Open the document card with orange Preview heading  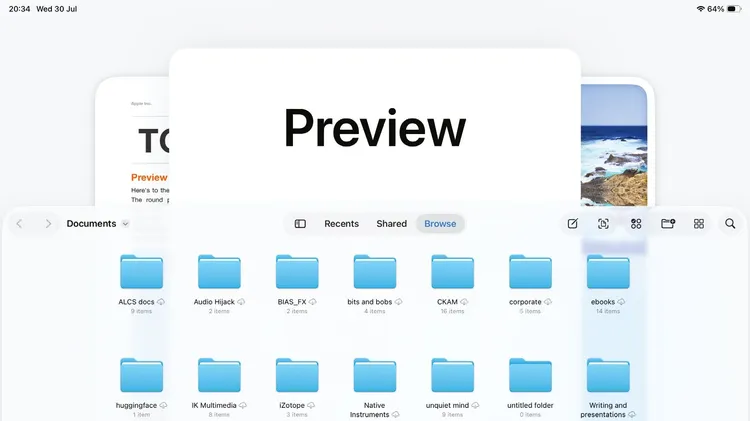(x=132, y=144)
